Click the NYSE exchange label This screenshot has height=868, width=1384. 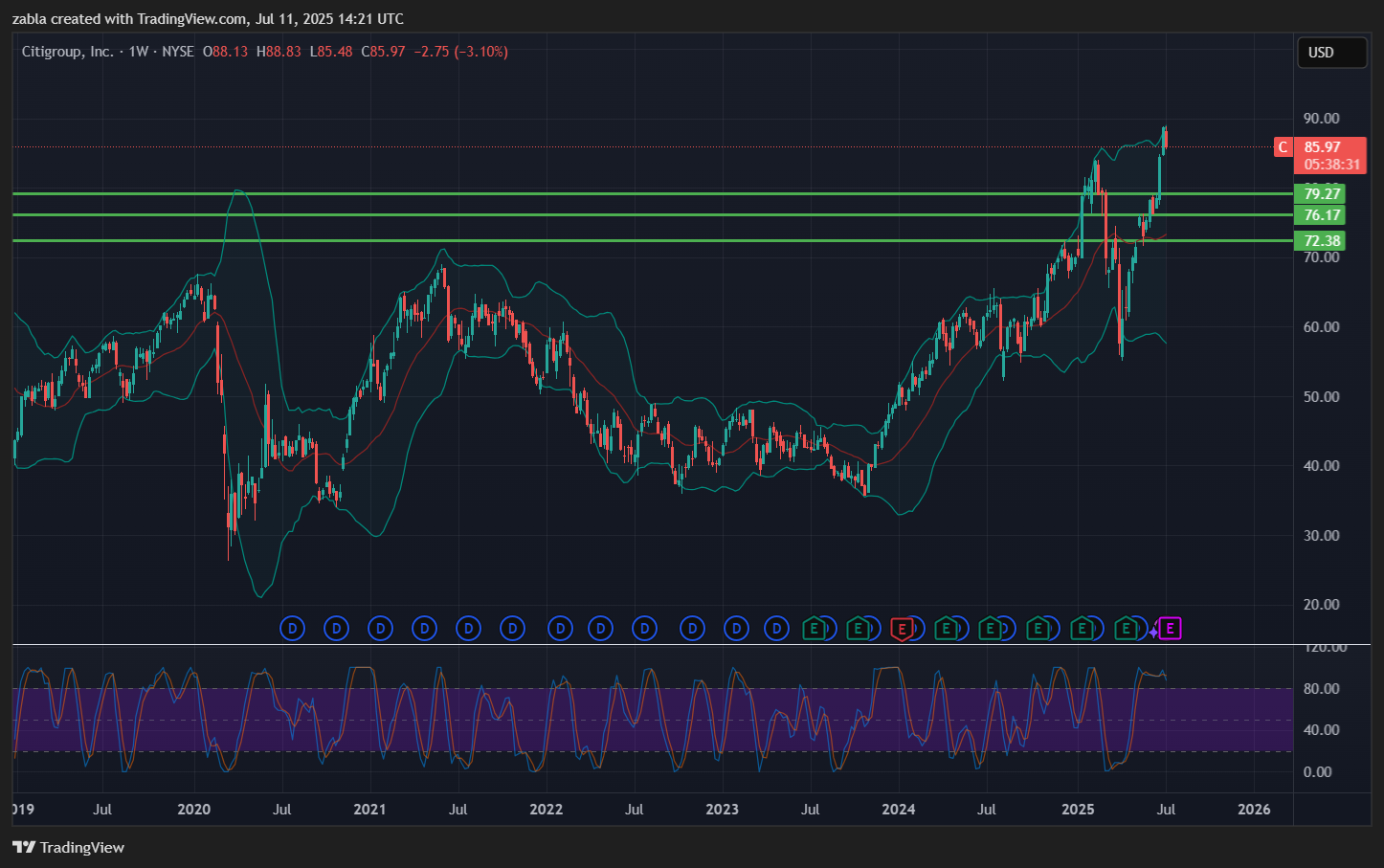[178, 52]
